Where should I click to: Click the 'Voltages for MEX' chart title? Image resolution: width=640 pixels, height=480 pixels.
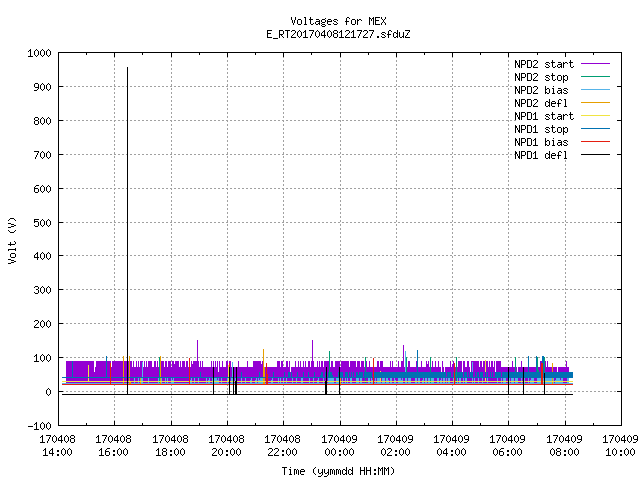(338, 21)
